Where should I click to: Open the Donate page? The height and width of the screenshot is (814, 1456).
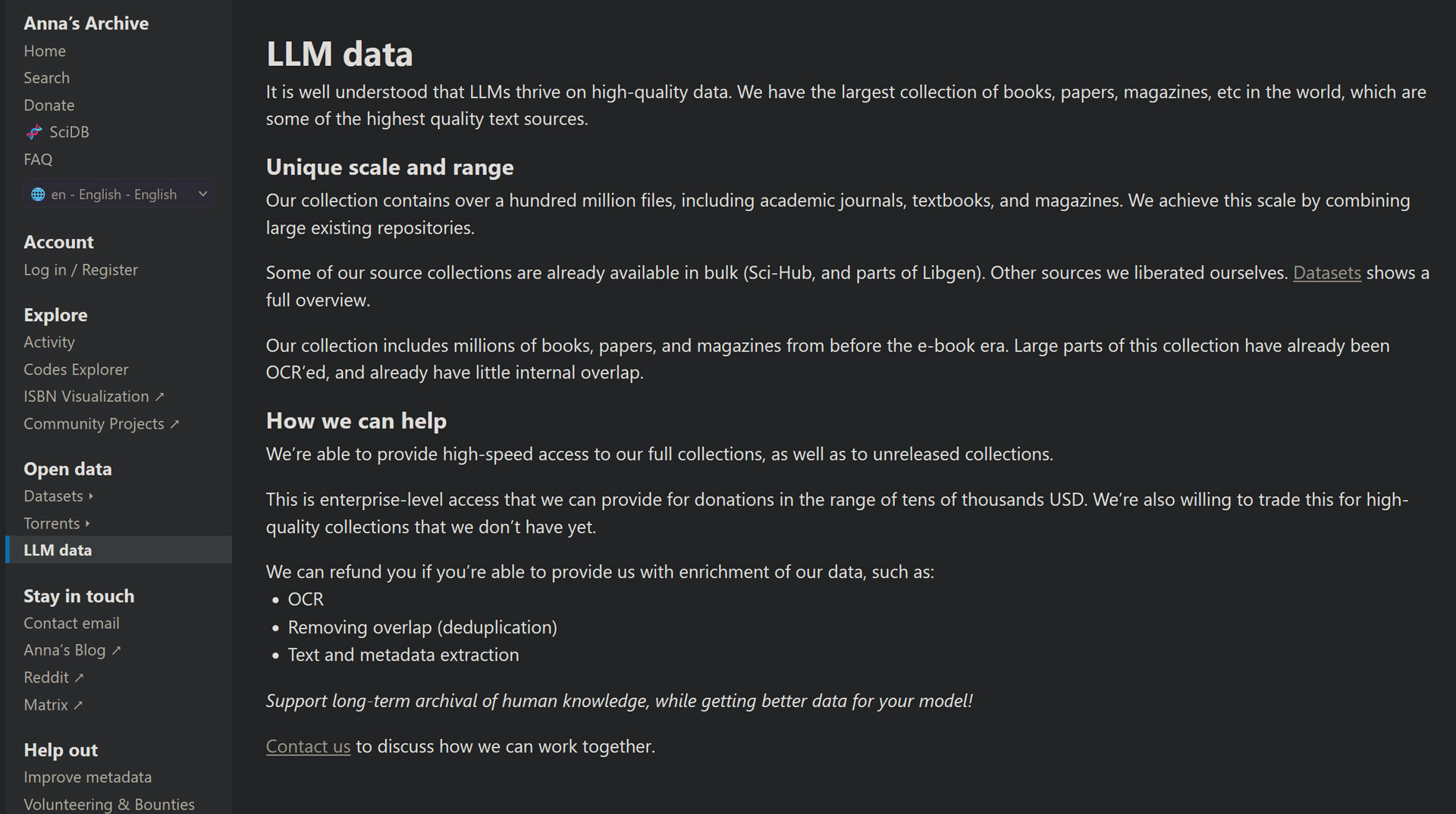coord(49,105)
